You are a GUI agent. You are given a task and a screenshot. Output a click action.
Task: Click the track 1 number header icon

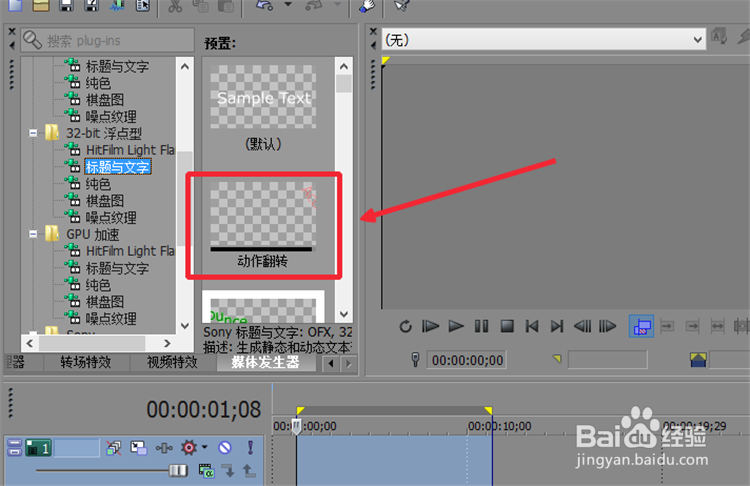[x=39, y=448]
